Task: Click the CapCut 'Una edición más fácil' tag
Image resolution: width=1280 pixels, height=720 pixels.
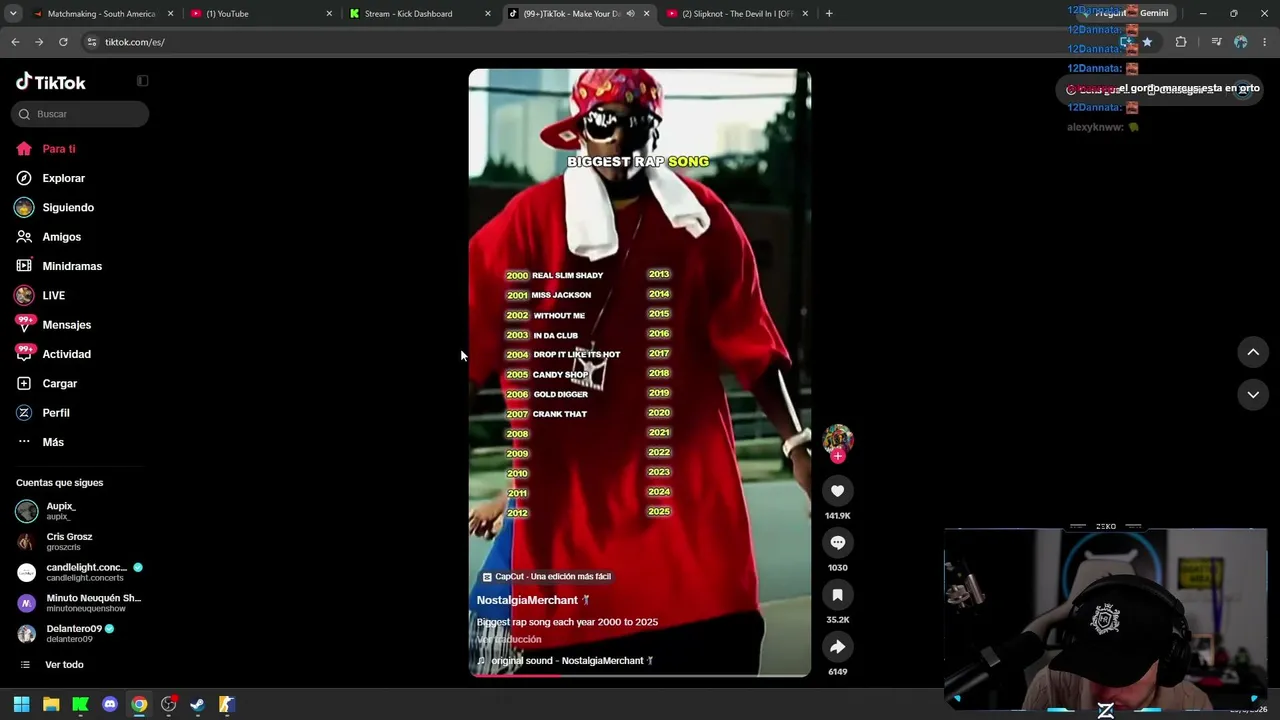Action: coord(546,577)
